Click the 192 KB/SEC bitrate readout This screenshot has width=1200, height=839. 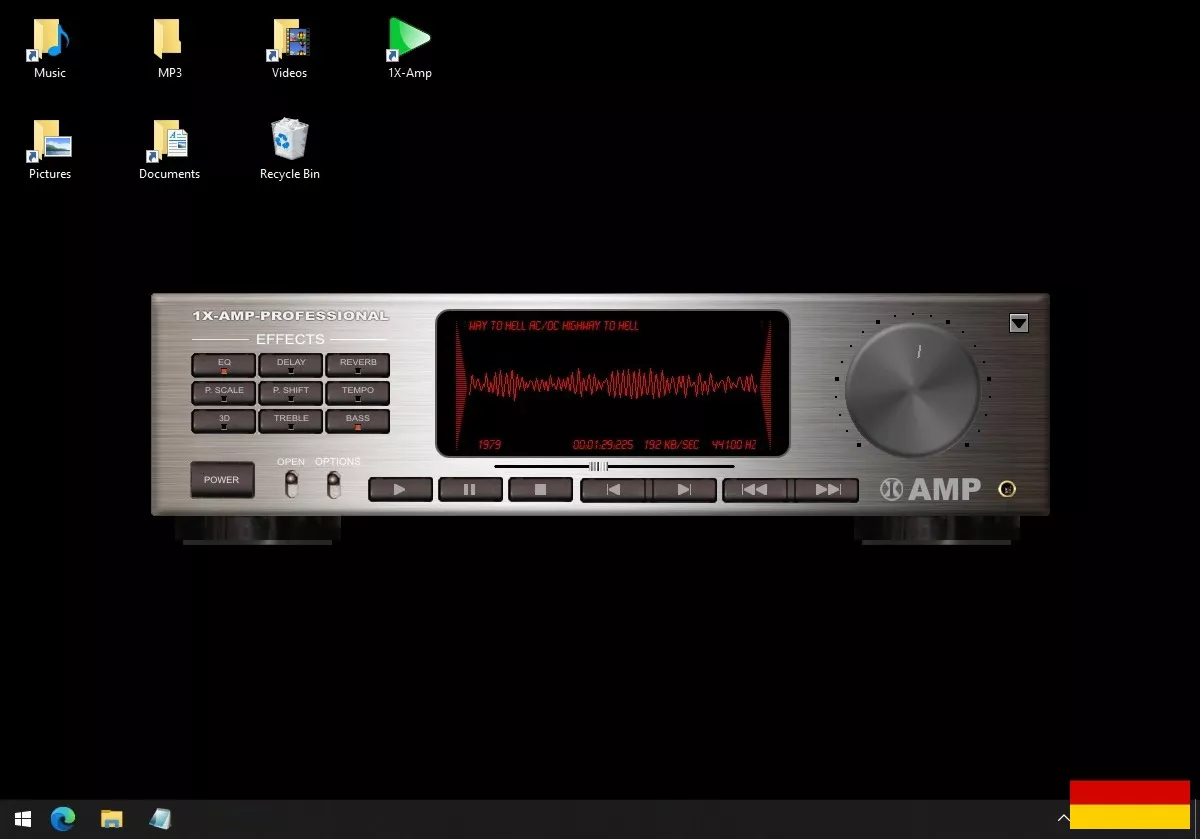(672, 444)
